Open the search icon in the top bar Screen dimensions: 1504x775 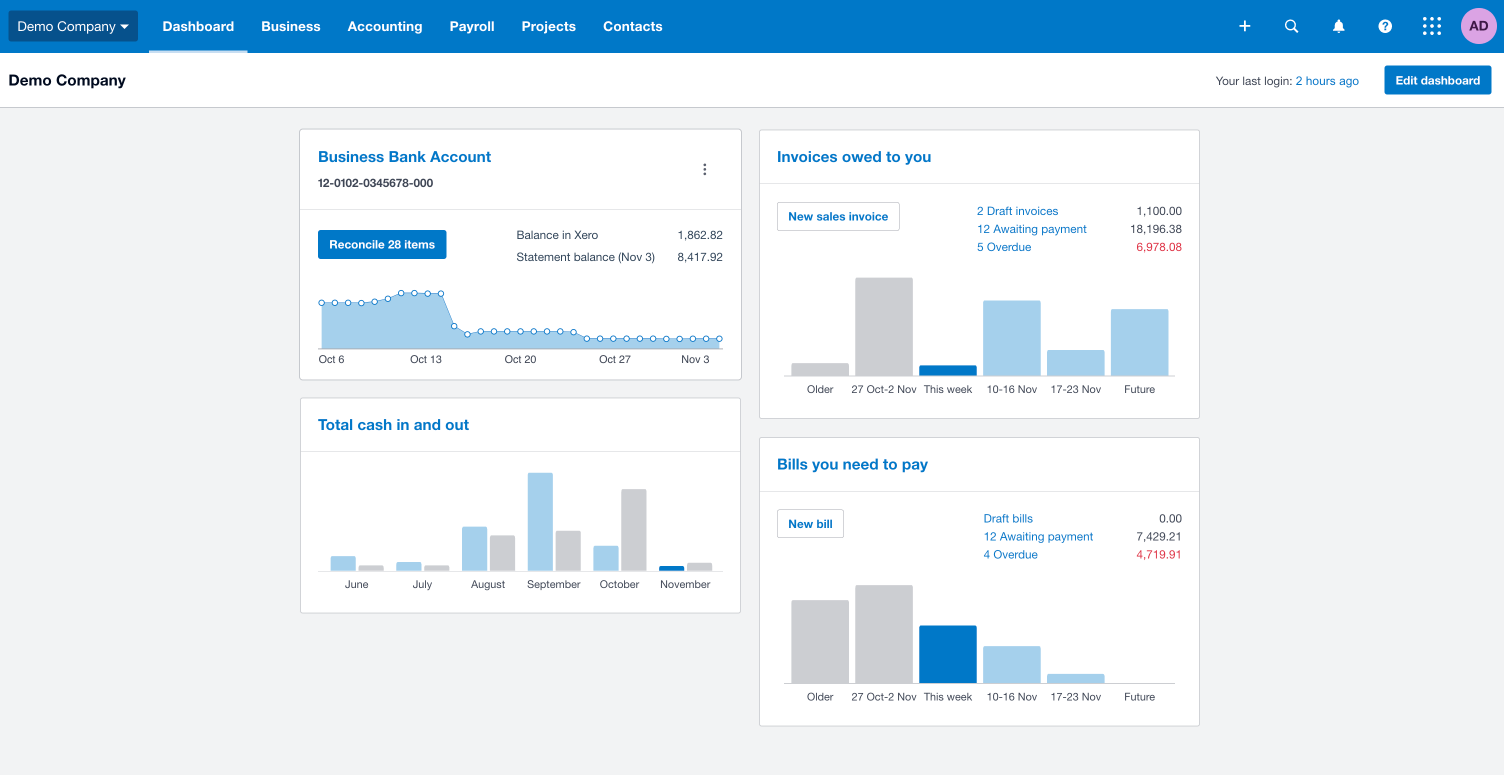1291,26
